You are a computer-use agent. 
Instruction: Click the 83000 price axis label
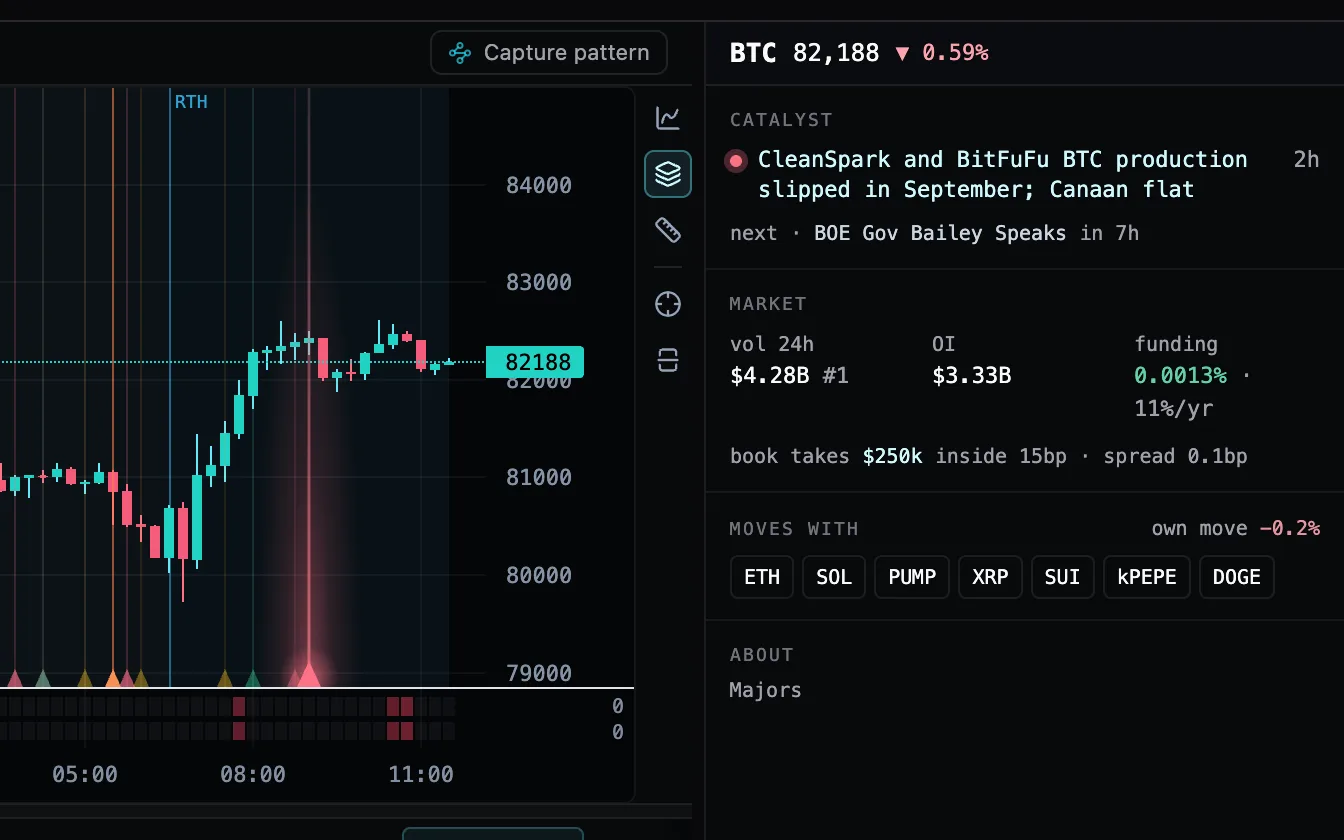pos(539,283)
